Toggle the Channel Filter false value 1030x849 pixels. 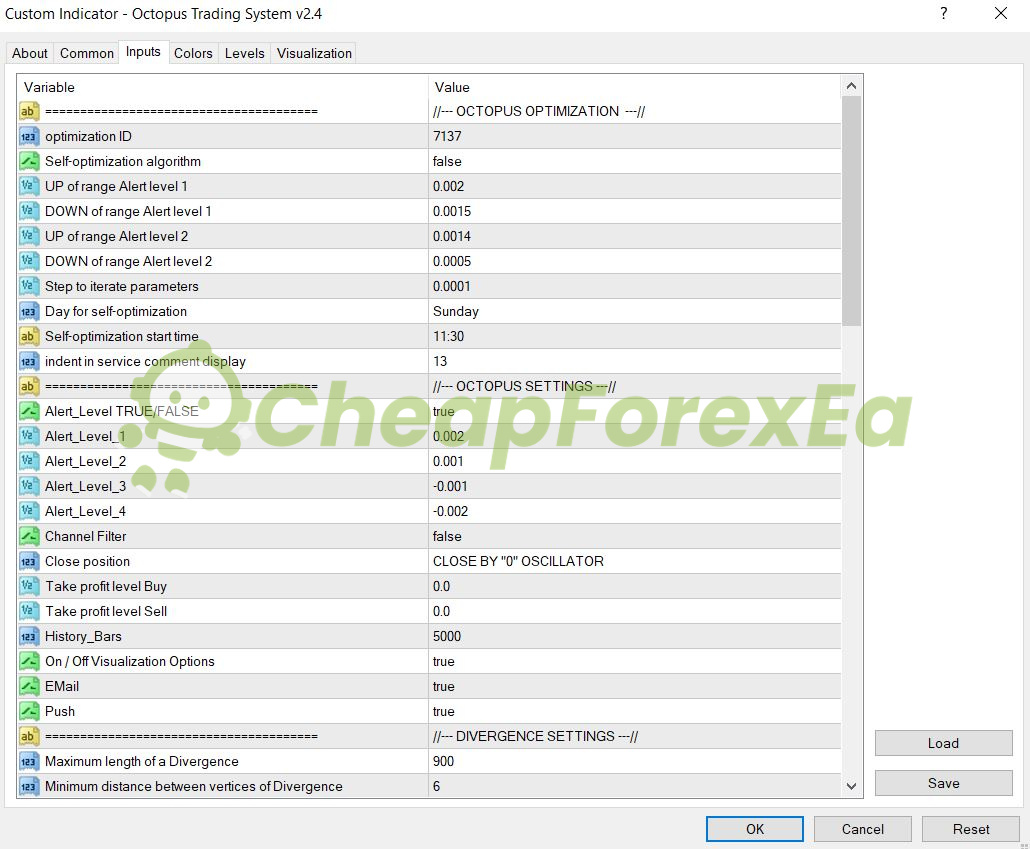pyautogui.click(x=635, y=536)
